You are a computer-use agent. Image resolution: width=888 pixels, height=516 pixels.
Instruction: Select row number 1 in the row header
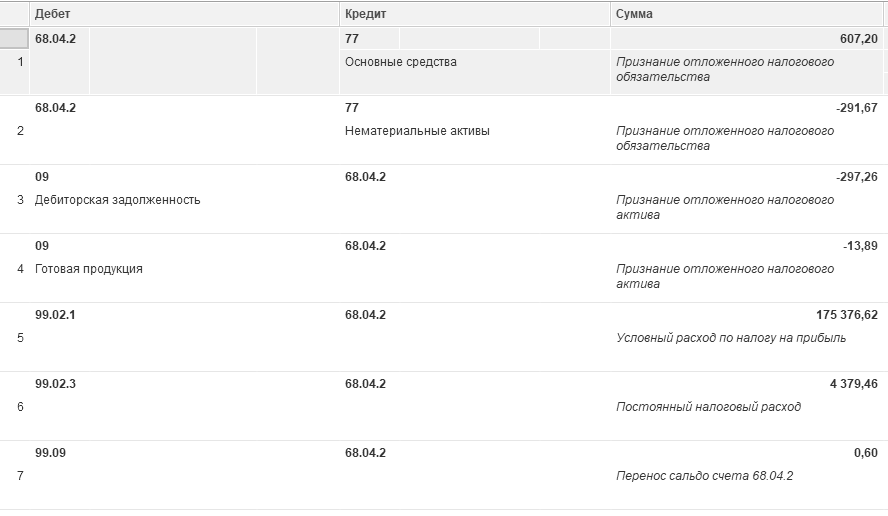click(20, 62)
